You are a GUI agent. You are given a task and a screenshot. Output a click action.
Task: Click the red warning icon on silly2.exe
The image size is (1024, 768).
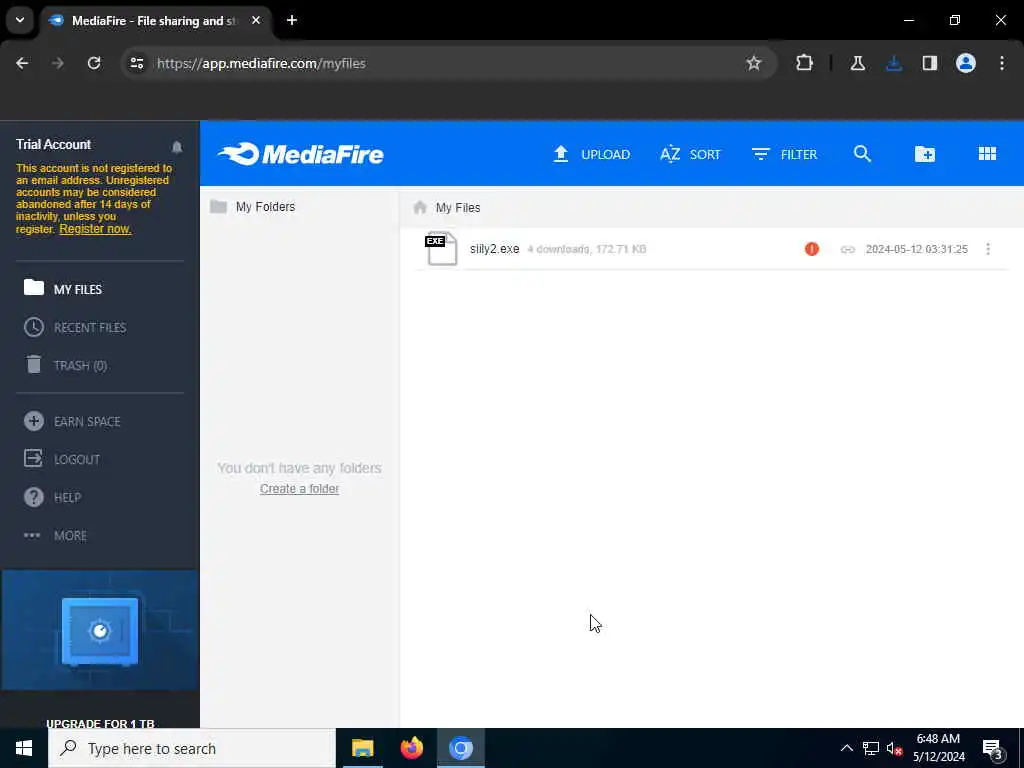tap(812, 249)
